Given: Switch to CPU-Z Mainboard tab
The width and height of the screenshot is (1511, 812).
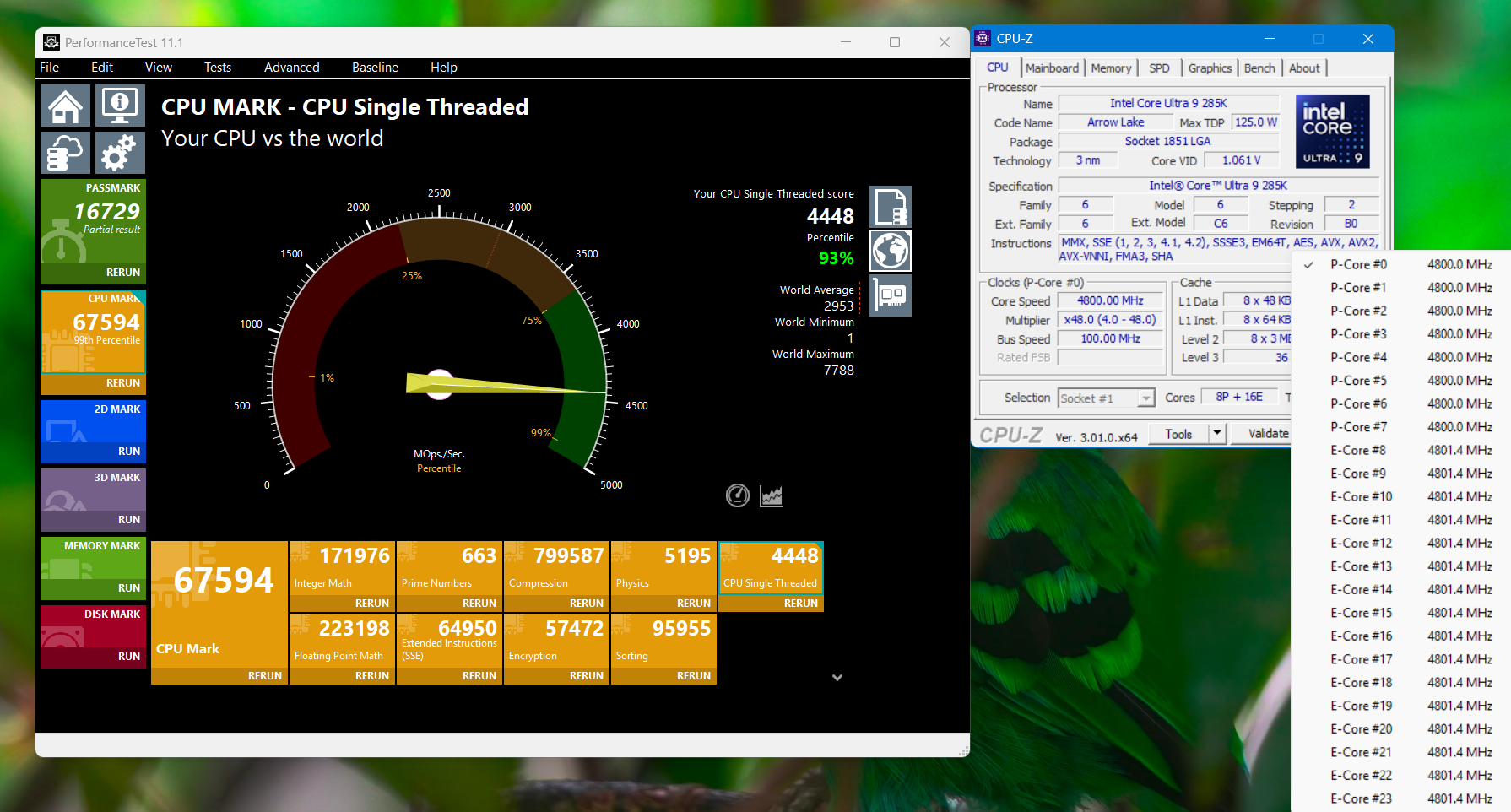Looking at the screenshot, I should (1052, 68).
